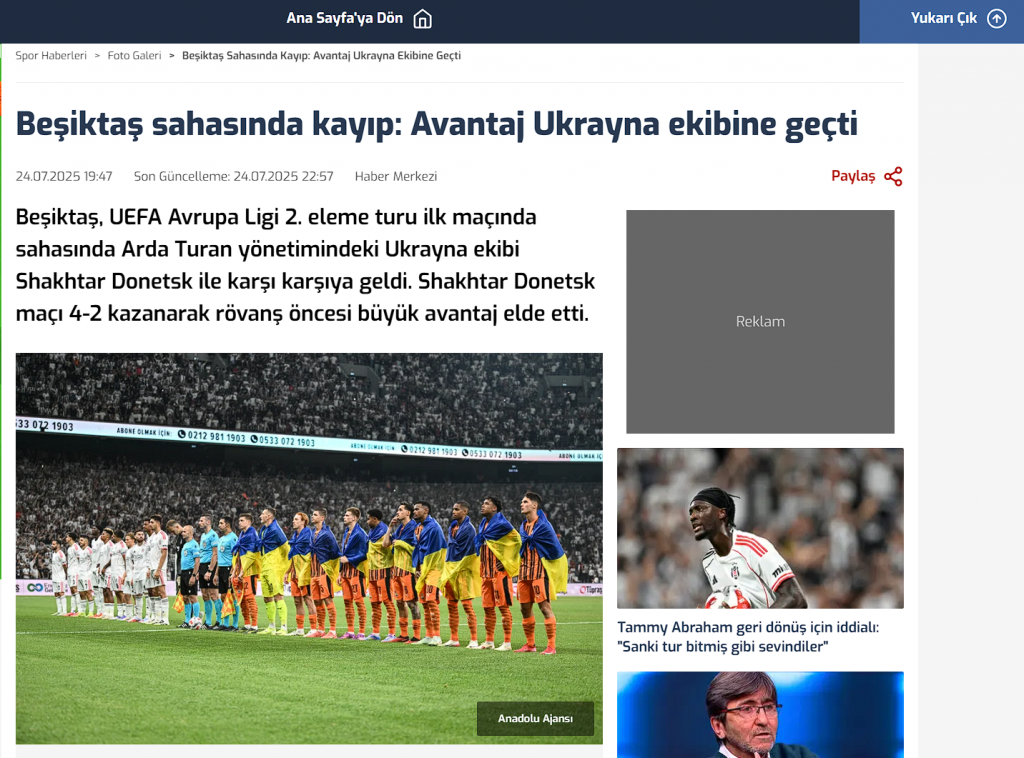Go back via Ana Sayfa'ya Dön link
This screenshot has height=758, width=1024.
(359, 19)
